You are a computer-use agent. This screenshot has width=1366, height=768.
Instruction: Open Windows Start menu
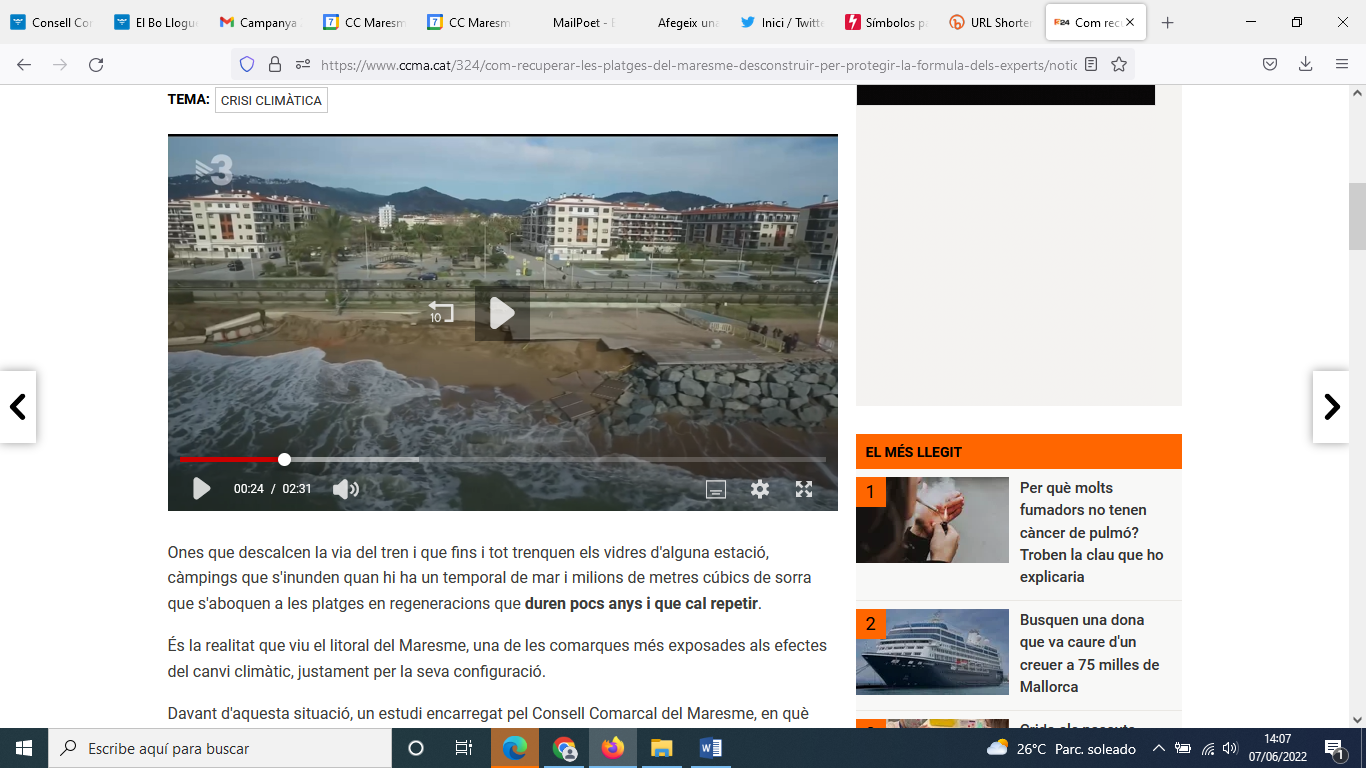tap(24, 748)
